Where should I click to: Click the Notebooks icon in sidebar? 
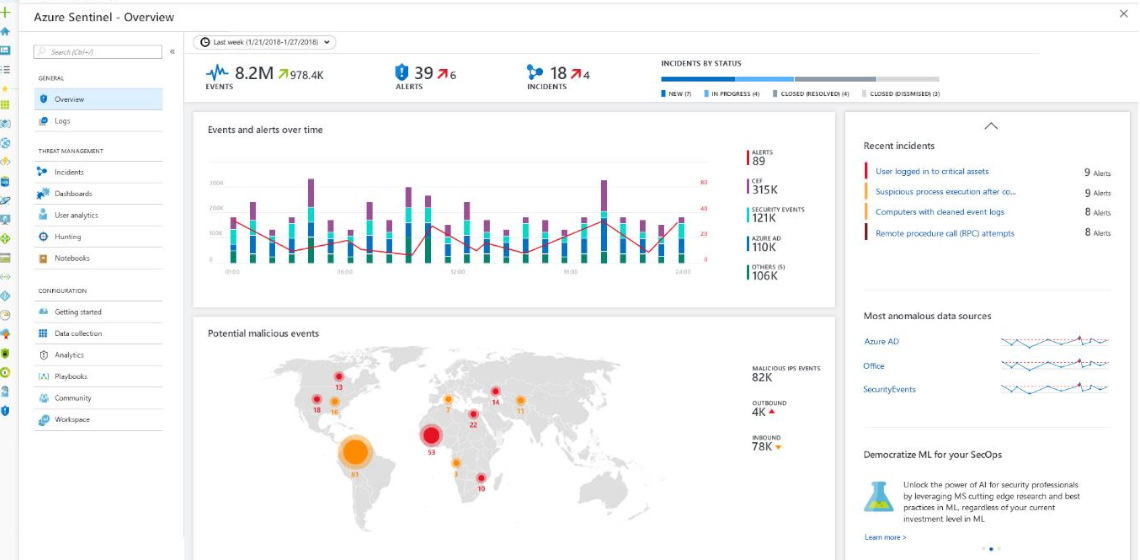click(43, 258)
